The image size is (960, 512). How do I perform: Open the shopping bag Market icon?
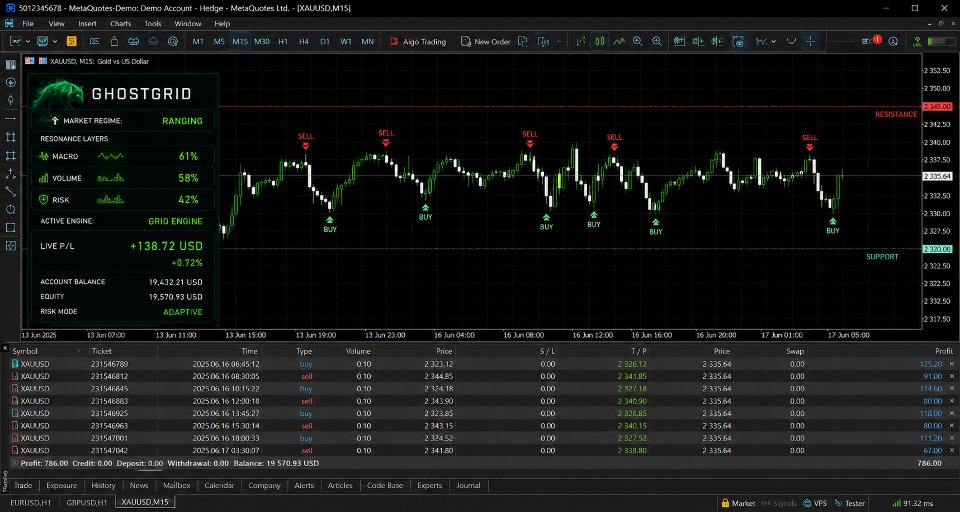pyautogui.click(x=114, y=42)
